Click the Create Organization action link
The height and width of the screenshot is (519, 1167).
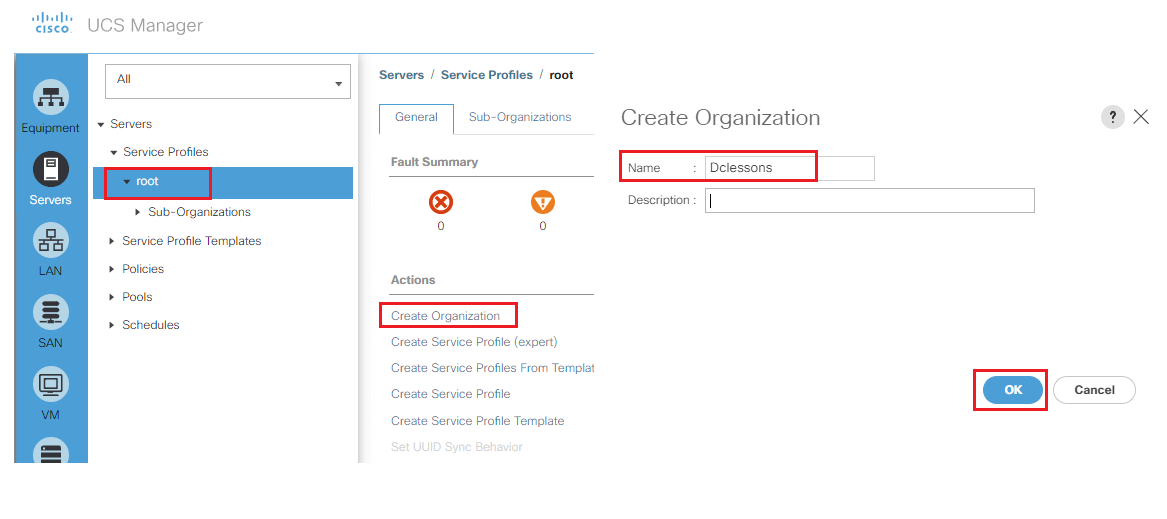click(446, 316)
